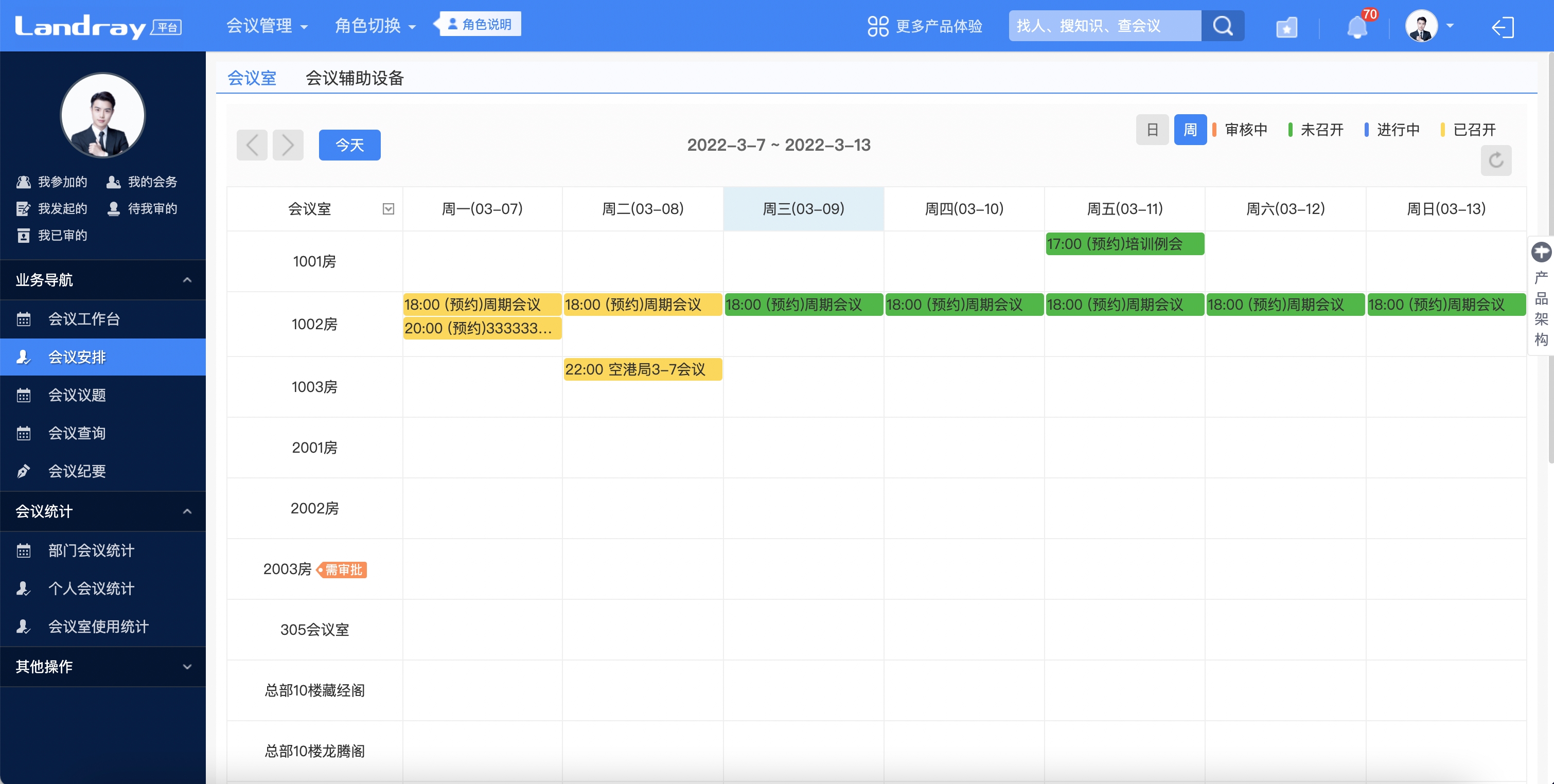This screenshot has width=1554, height=784.
Task: Open the 角色切换 dropdown menu
Action: 375,26
